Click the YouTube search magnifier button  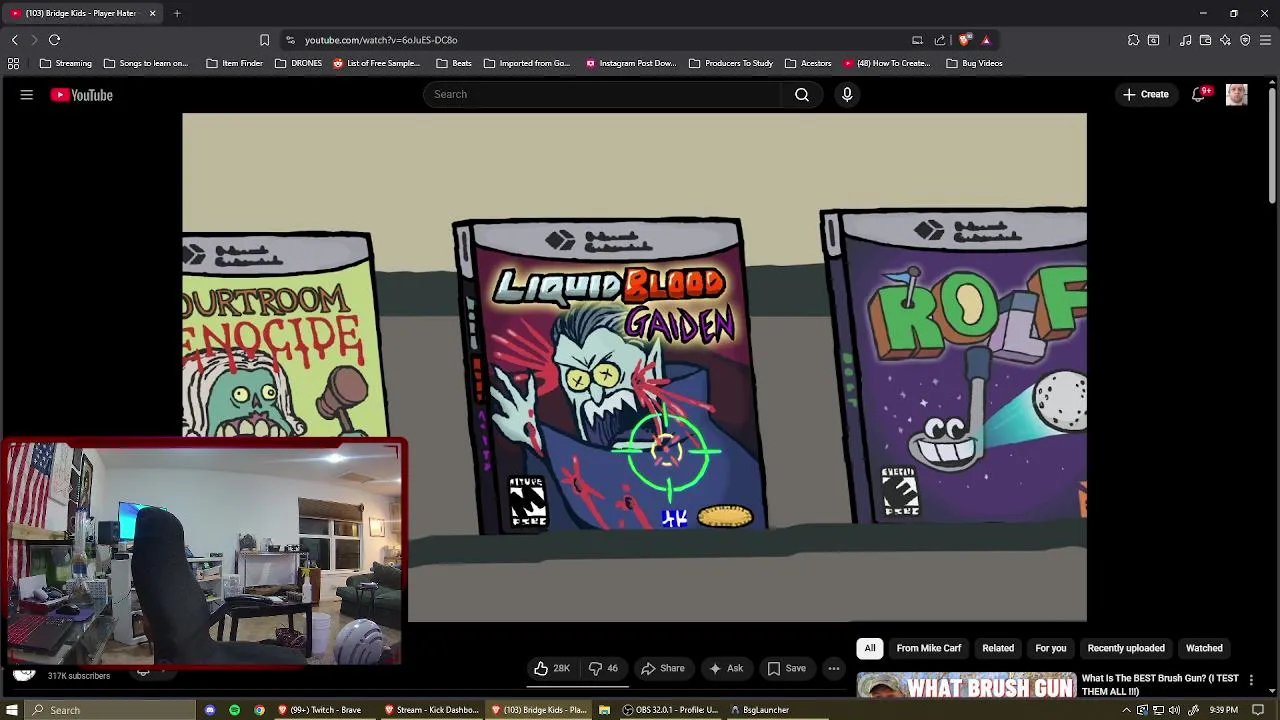[x=802, y=94]
